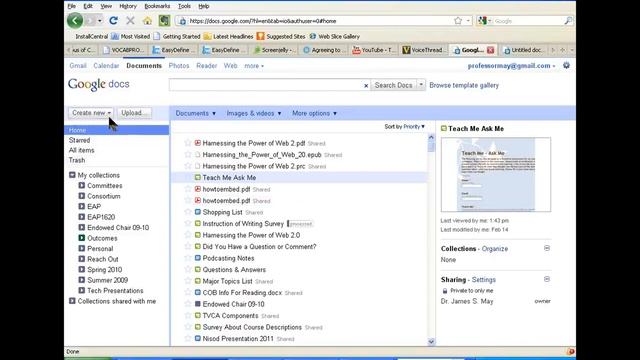This screenshot has height=360, width=640.
Task: Open the Tech Presentations collection
Action: (x=115, y=291)
